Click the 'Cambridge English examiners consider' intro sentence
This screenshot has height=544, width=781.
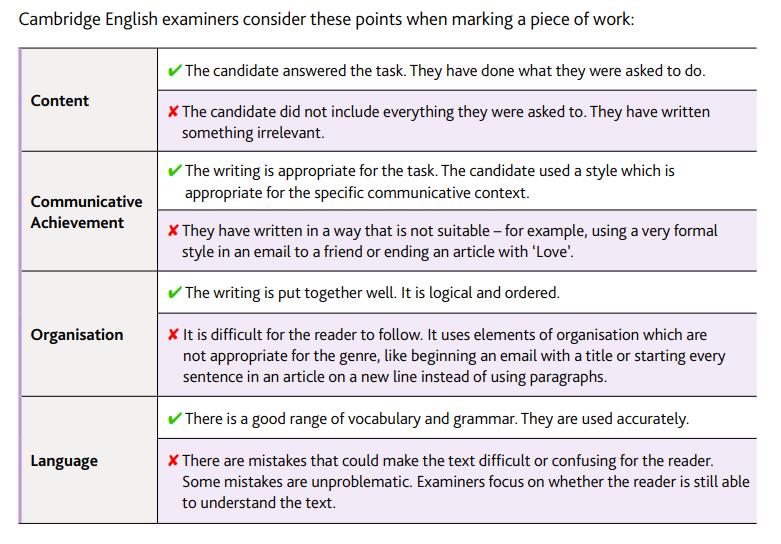coord(326,20)
